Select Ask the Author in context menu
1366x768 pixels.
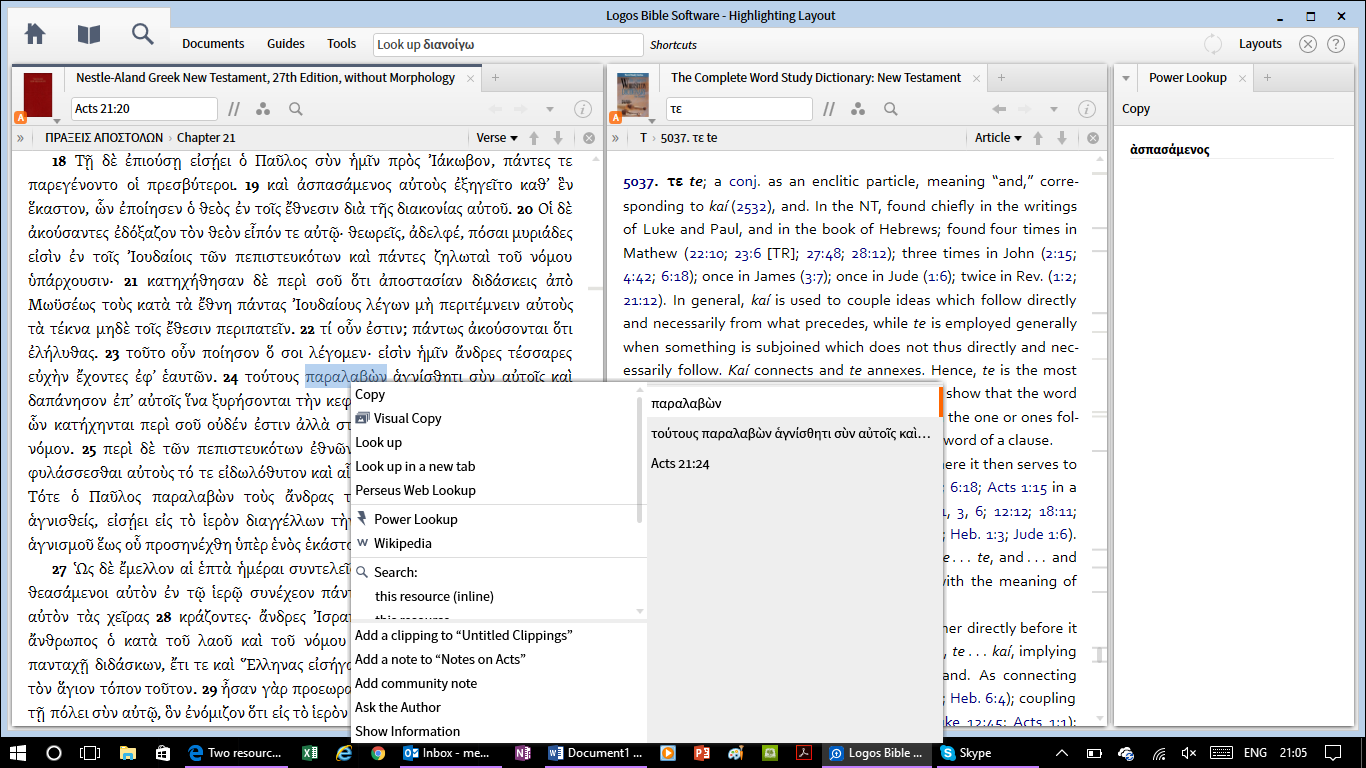[498, 707]
